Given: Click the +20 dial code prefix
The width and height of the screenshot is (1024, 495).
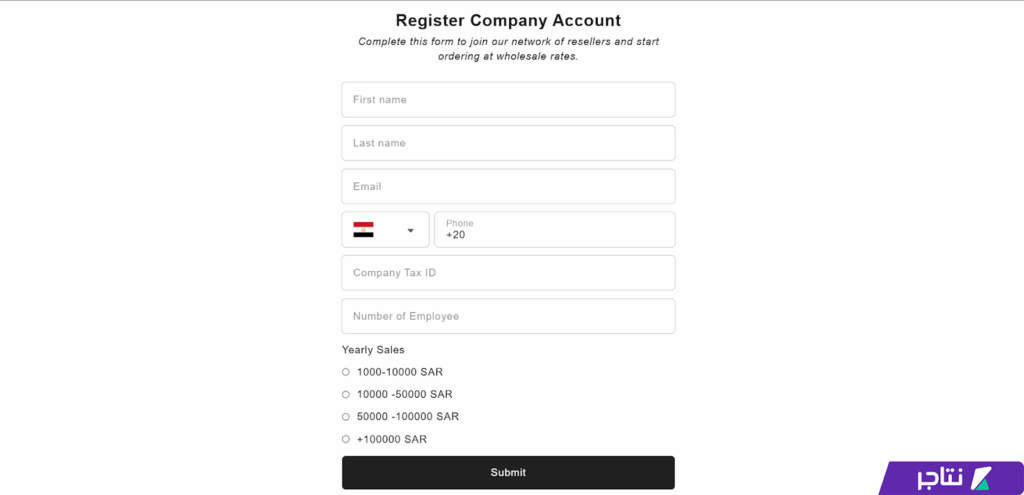Looking at the screenshot, I should (455, 236).
